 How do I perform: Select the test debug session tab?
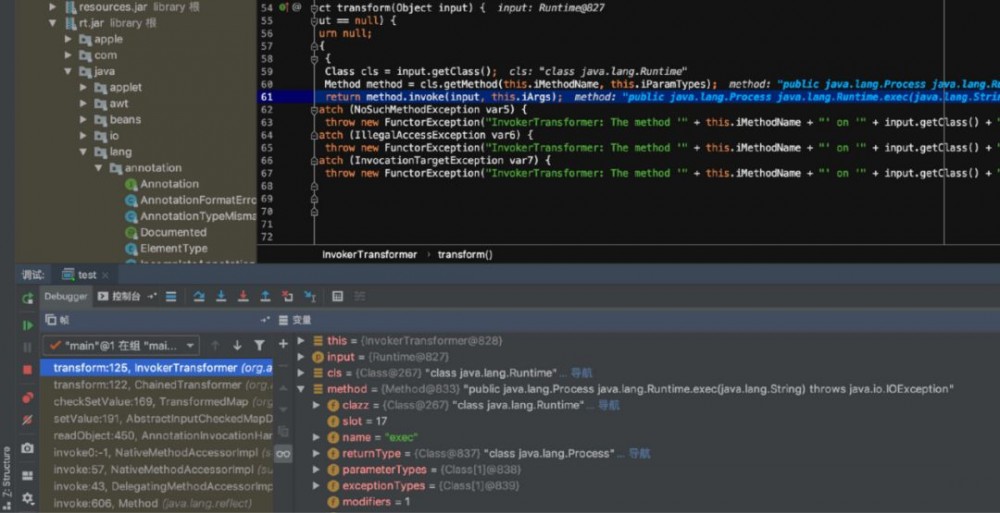(80, 275)
